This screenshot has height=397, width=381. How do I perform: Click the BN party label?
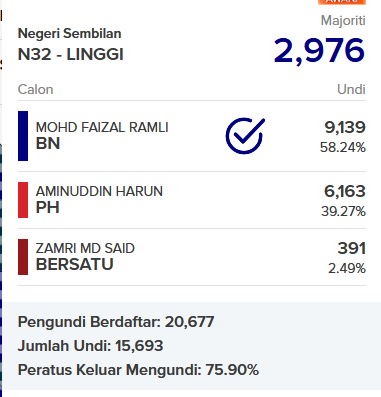tap(48, 144)
